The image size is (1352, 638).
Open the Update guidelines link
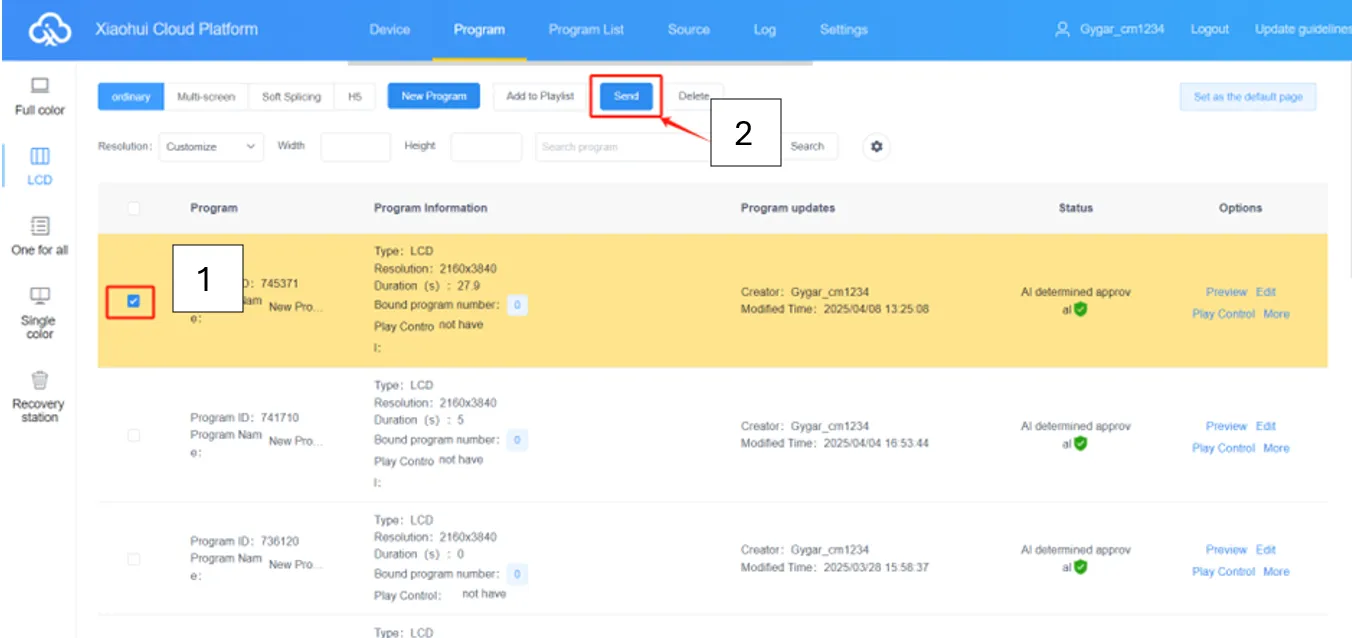tap(1303, 29)
